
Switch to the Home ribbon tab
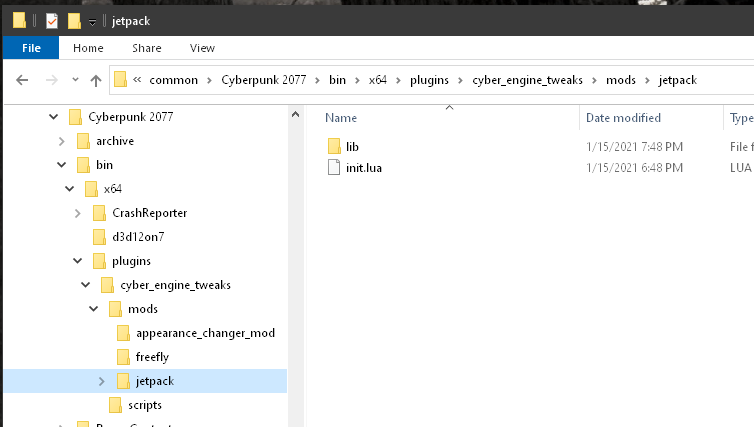point(88,47)
